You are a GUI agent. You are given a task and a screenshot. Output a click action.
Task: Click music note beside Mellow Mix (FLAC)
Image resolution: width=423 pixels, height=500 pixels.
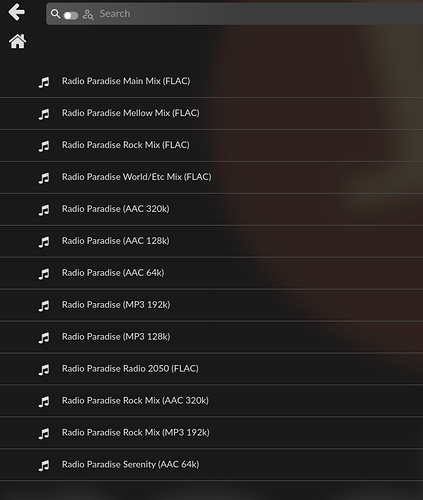click(44, 114)
